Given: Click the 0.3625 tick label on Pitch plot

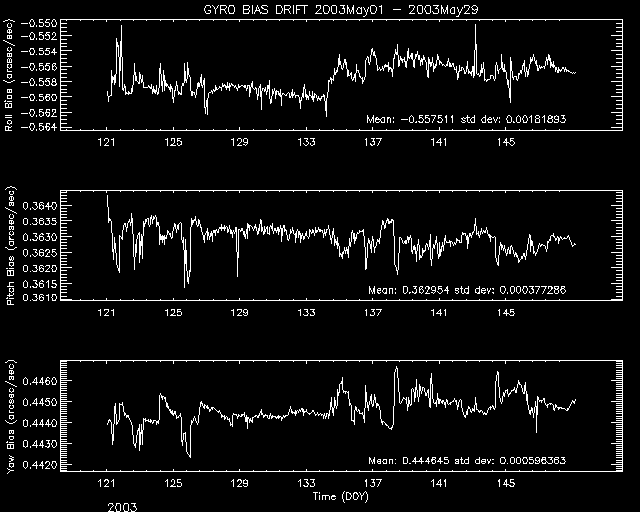Looking at the screenshot, I should pos(40,252).
